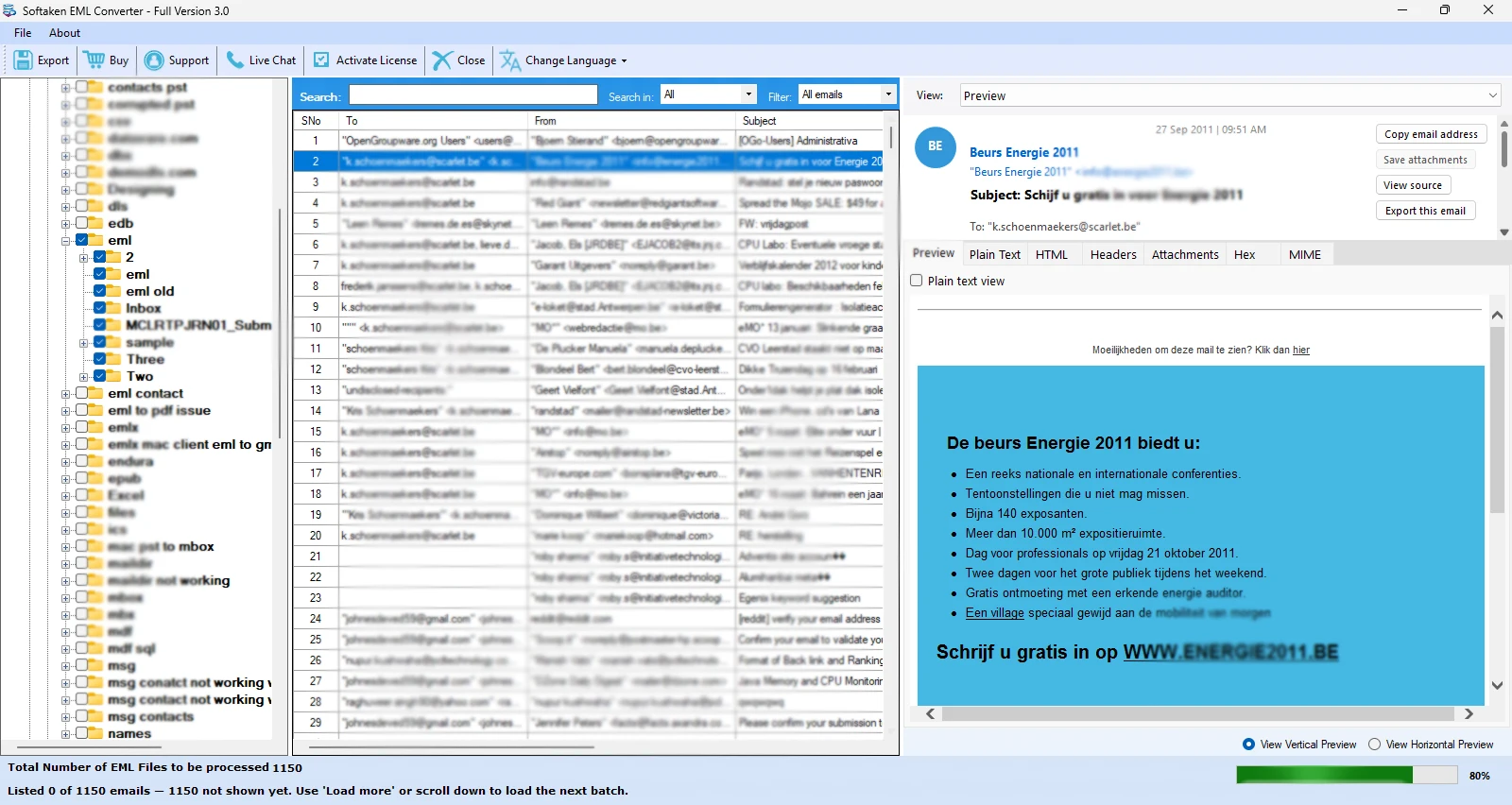Open the About menu

coord(64,33)
